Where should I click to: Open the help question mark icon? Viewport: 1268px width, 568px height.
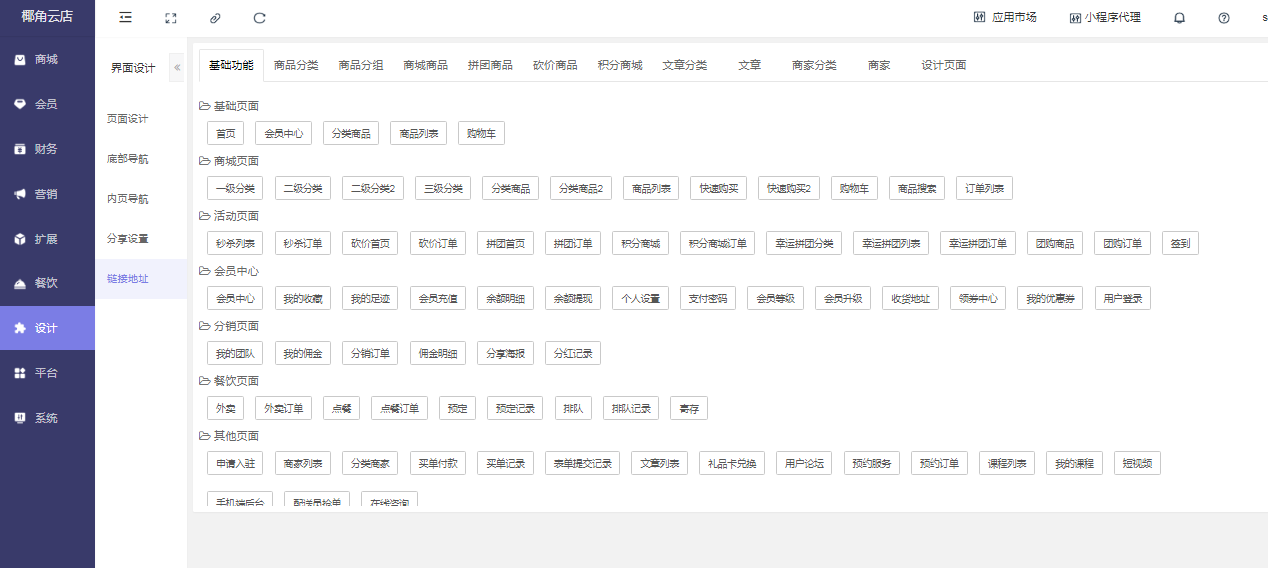click(1224, 18)
